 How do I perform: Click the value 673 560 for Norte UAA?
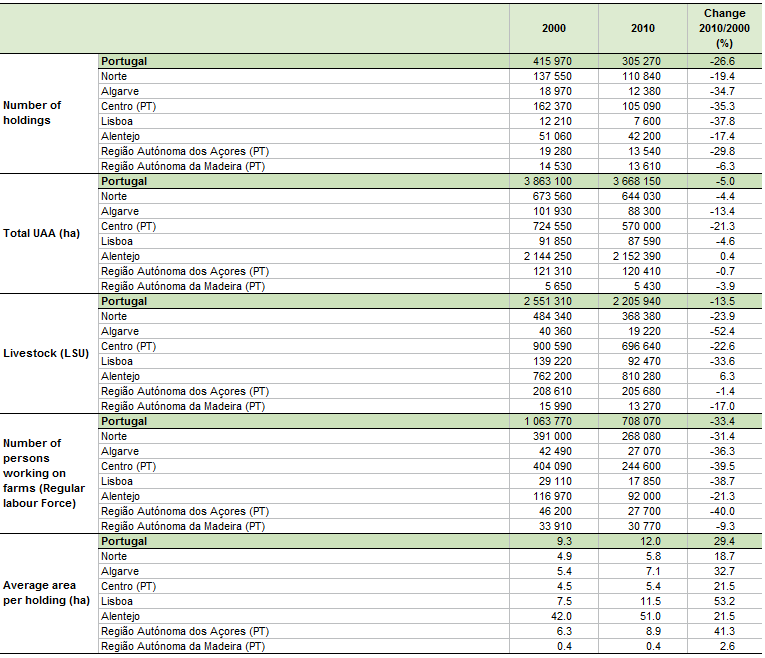point(552,197)
